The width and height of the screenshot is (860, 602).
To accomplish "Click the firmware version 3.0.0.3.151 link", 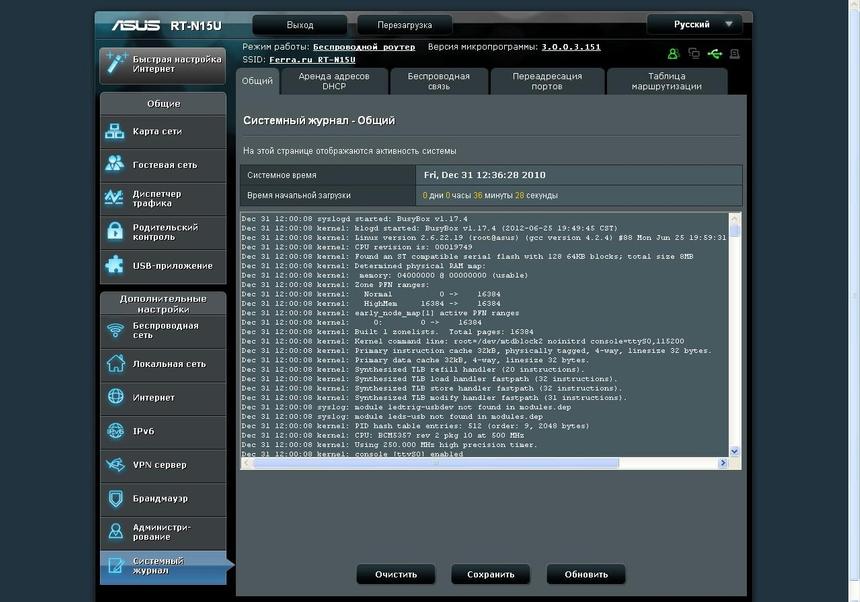I will tap(571, 47).
